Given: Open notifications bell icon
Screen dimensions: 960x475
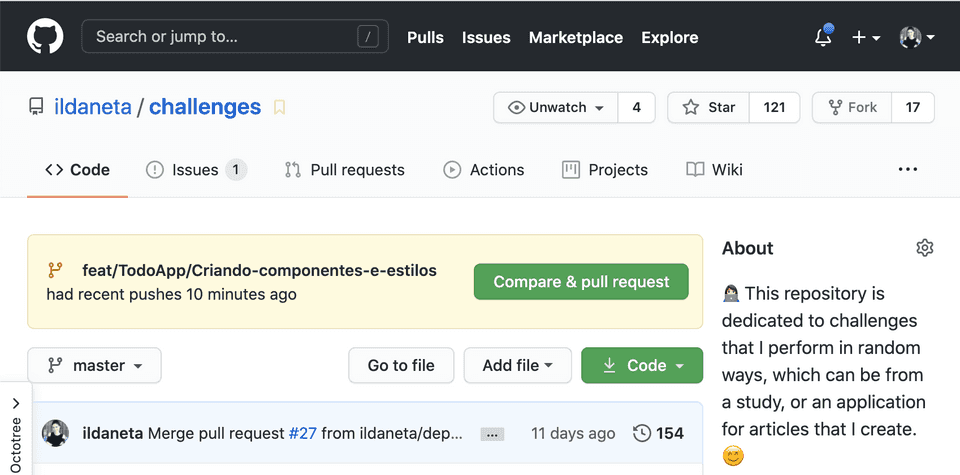Looking at the screenshot, I should click(x=823, y=37).
